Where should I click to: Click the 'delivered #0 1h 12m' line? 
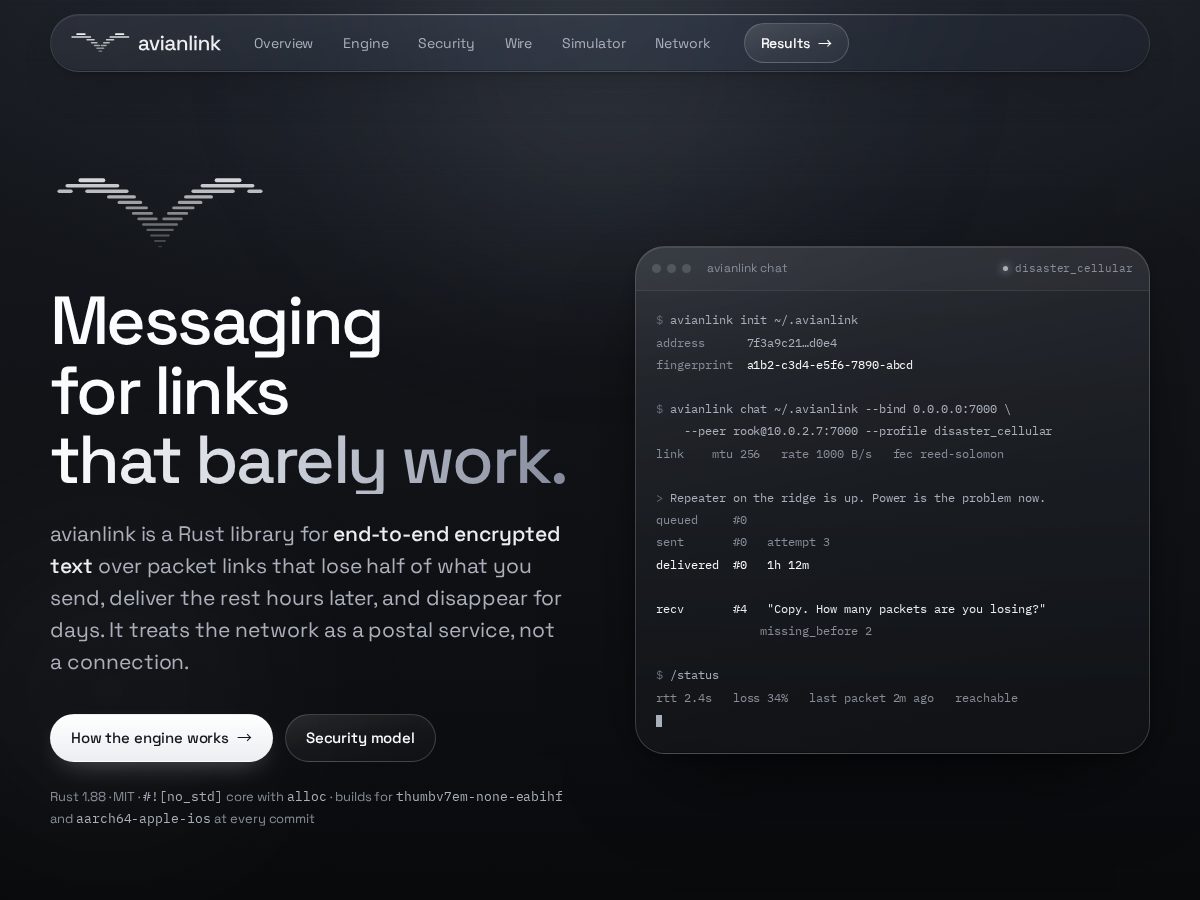pyautogui.click(x=733, y=565)
